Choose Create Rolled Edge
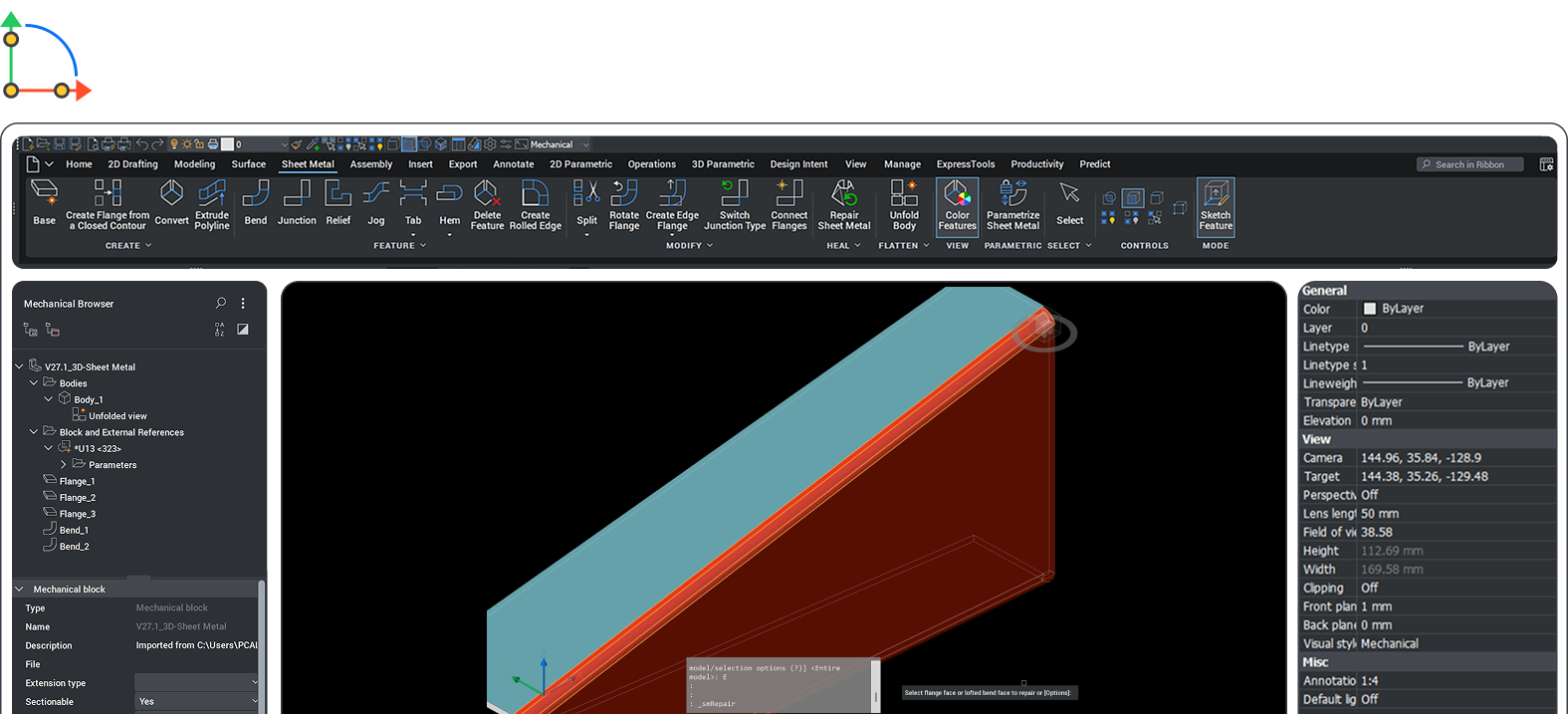 (x=536, y=205)
